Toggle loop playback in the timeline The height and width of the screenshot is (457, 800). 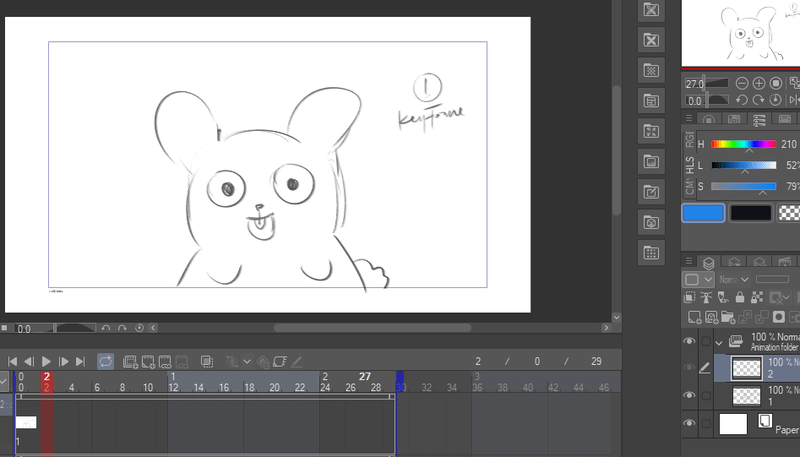pos(105,361)
